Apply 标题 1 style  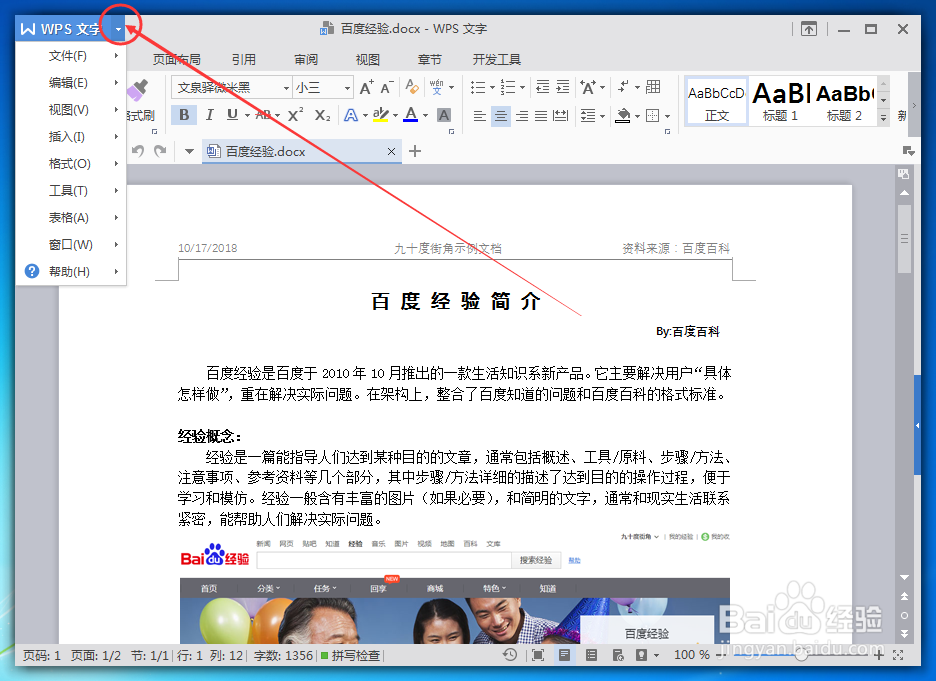[x=780, y=101]
